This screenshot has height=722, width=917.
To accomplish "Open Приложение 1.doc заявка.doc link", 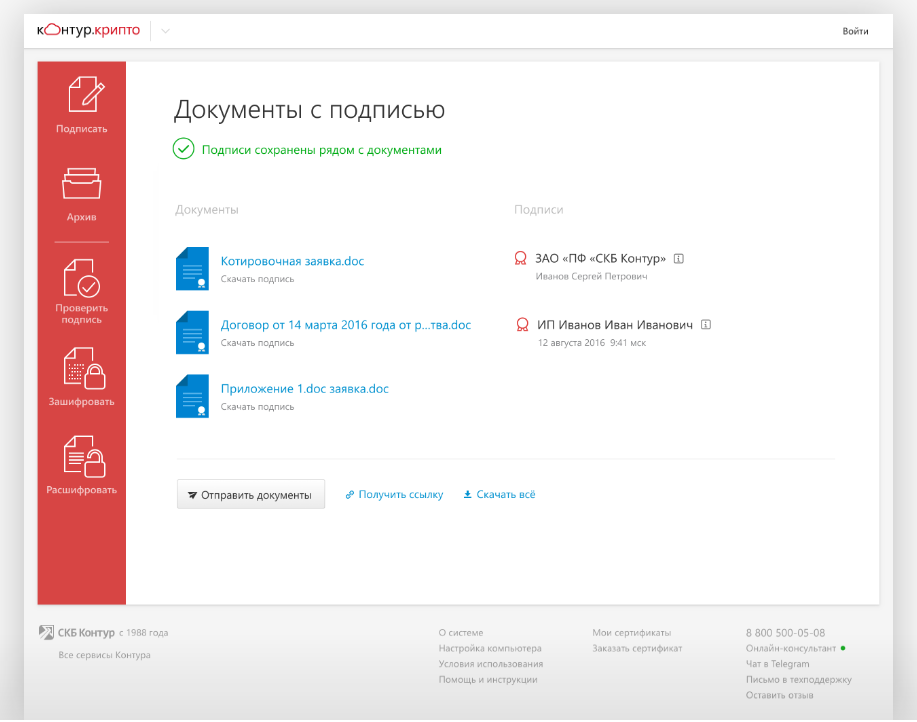I will point(305,389).
